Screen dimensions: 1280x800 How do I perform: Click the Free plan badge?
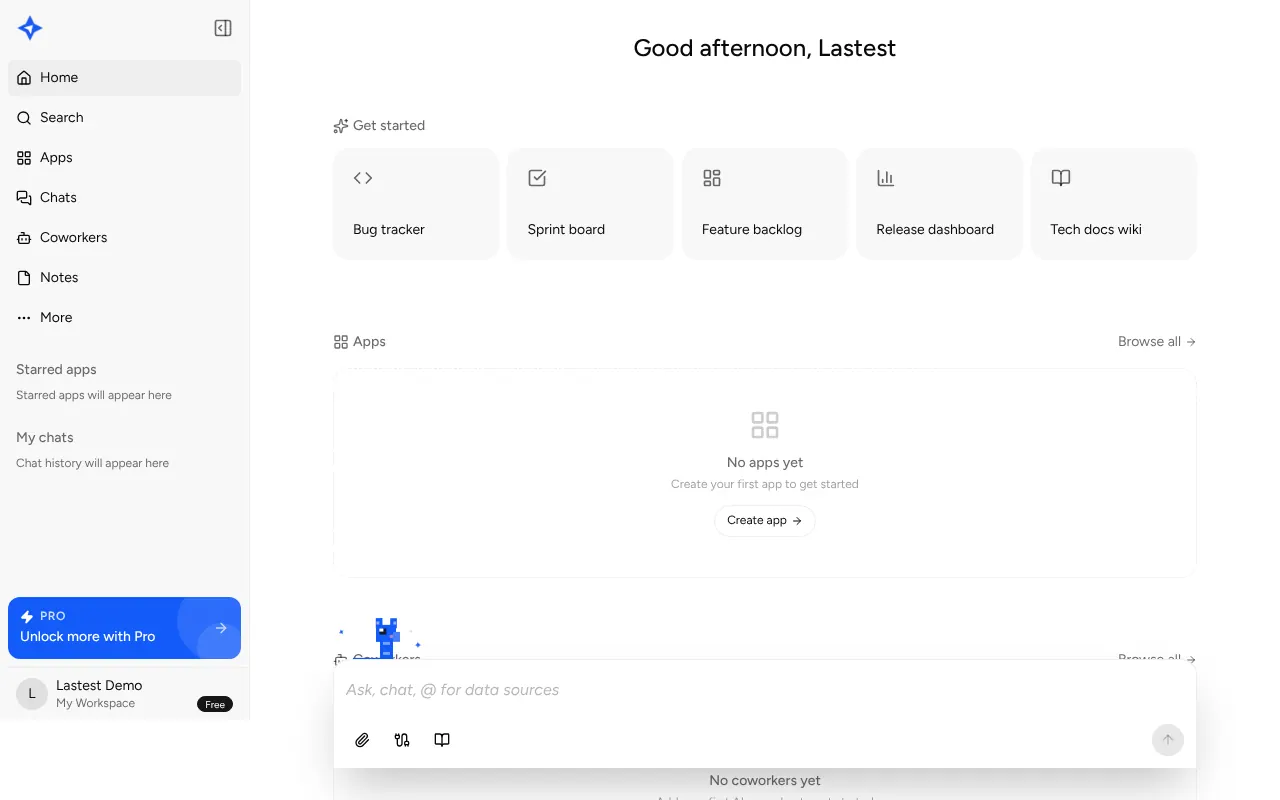(215, 704)
